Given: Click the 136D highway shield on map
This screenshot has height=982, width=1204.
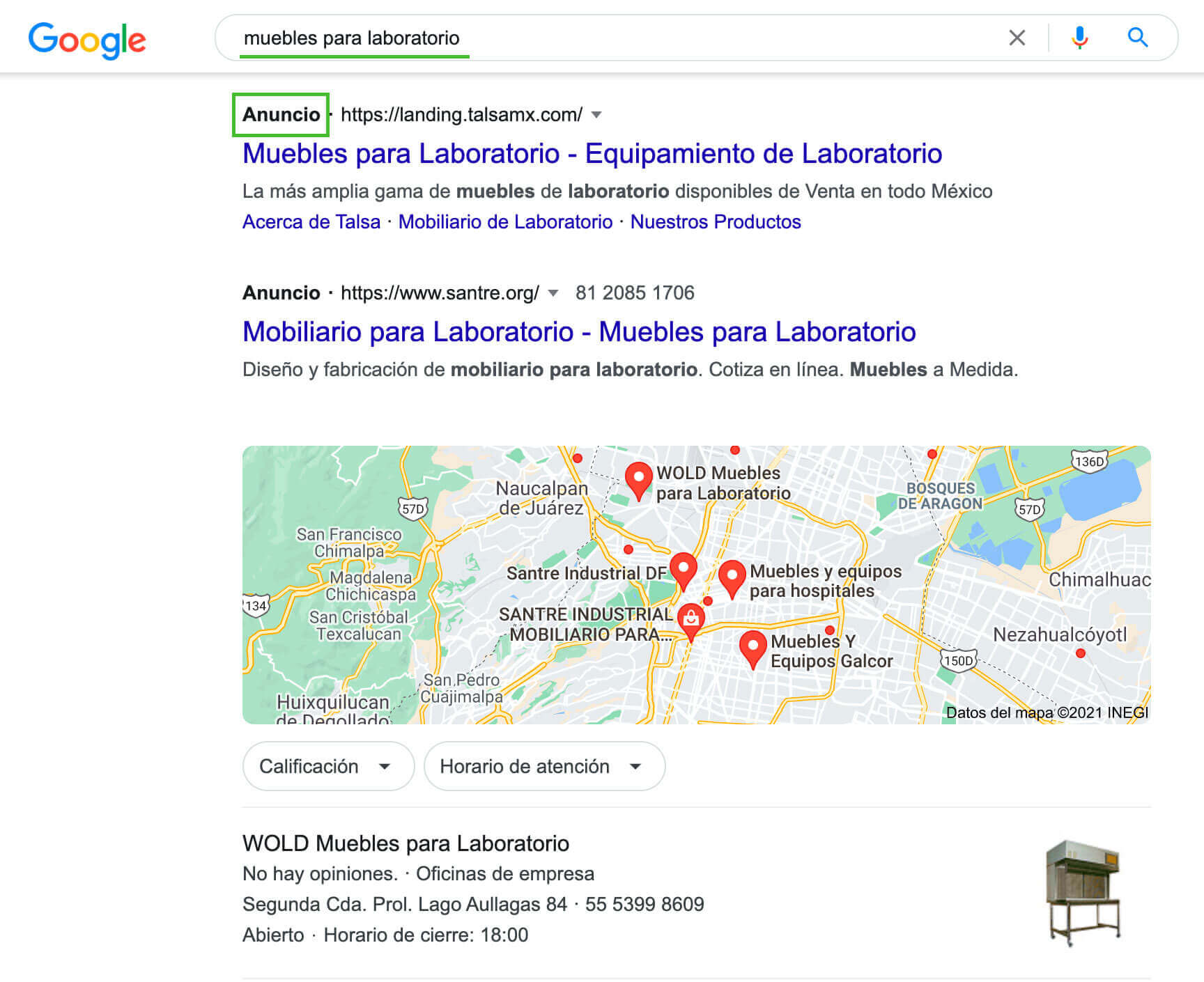Looking at the screenshot, I should 1089,462.
